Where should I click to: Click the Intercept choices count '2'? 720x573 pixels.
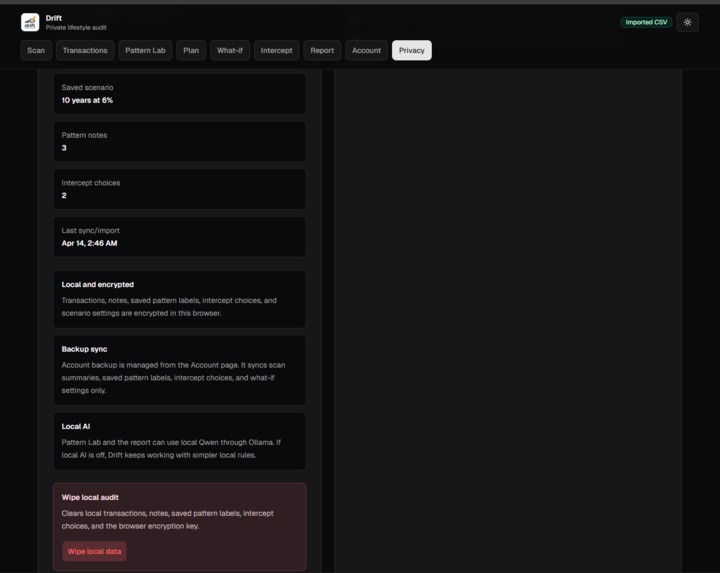click(64, 196)
